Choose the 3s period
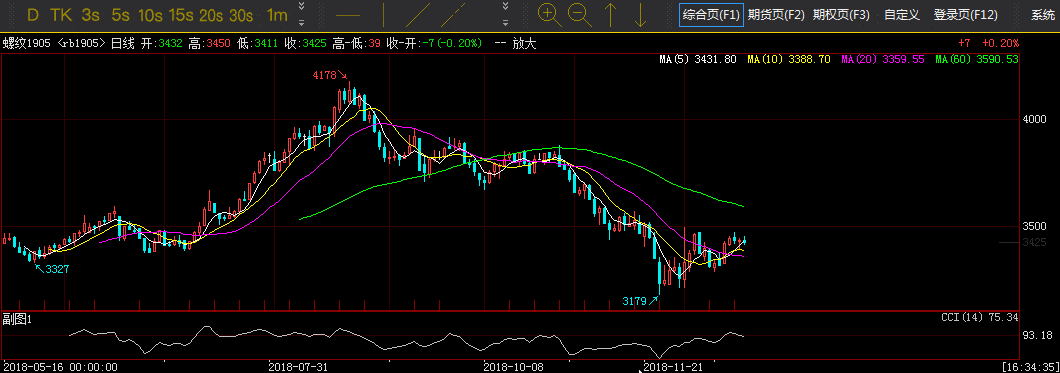1060x373 pixels. [91, 15]
